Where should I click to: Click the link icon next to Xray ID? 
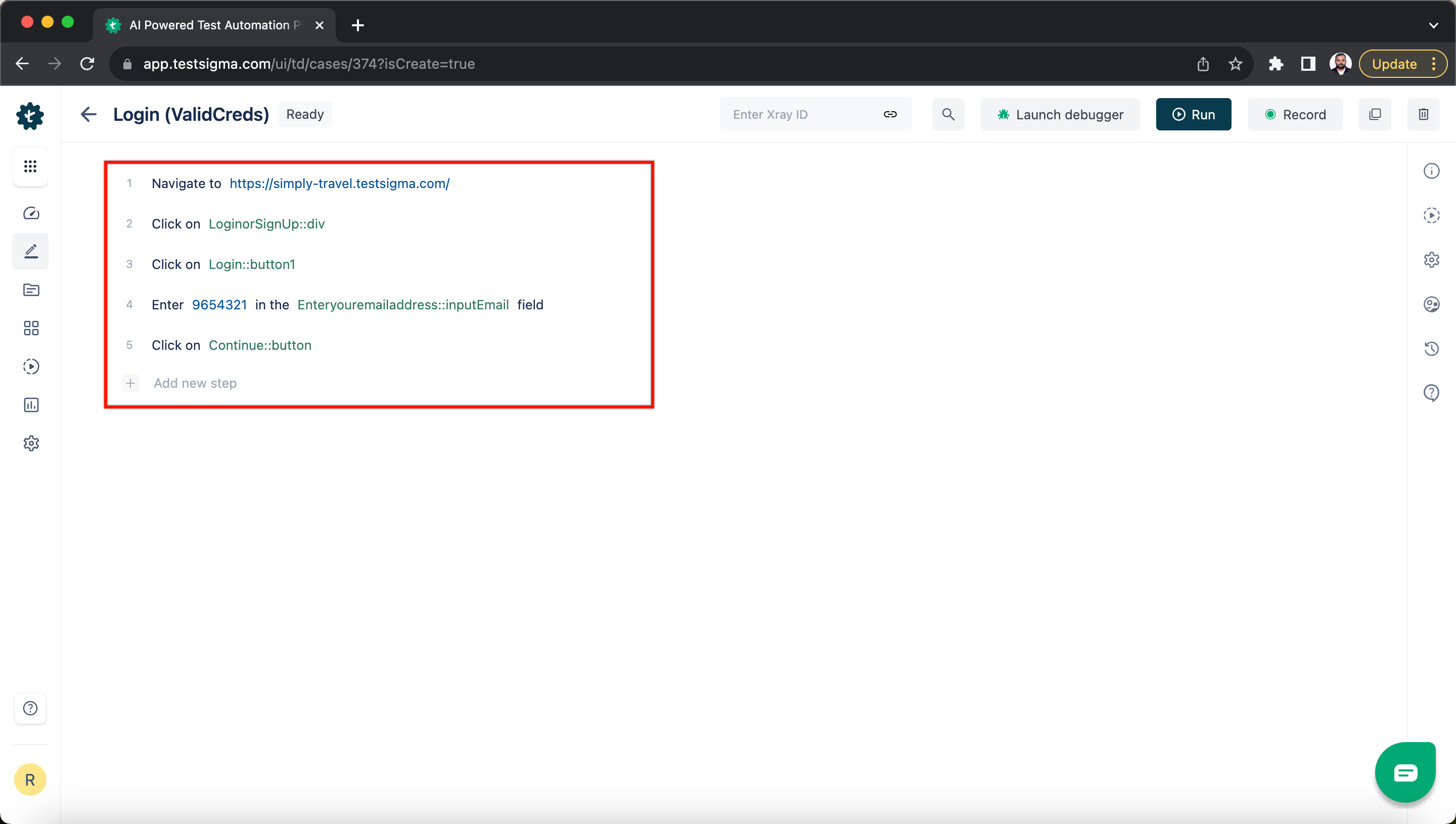click(x=890, y=114)
